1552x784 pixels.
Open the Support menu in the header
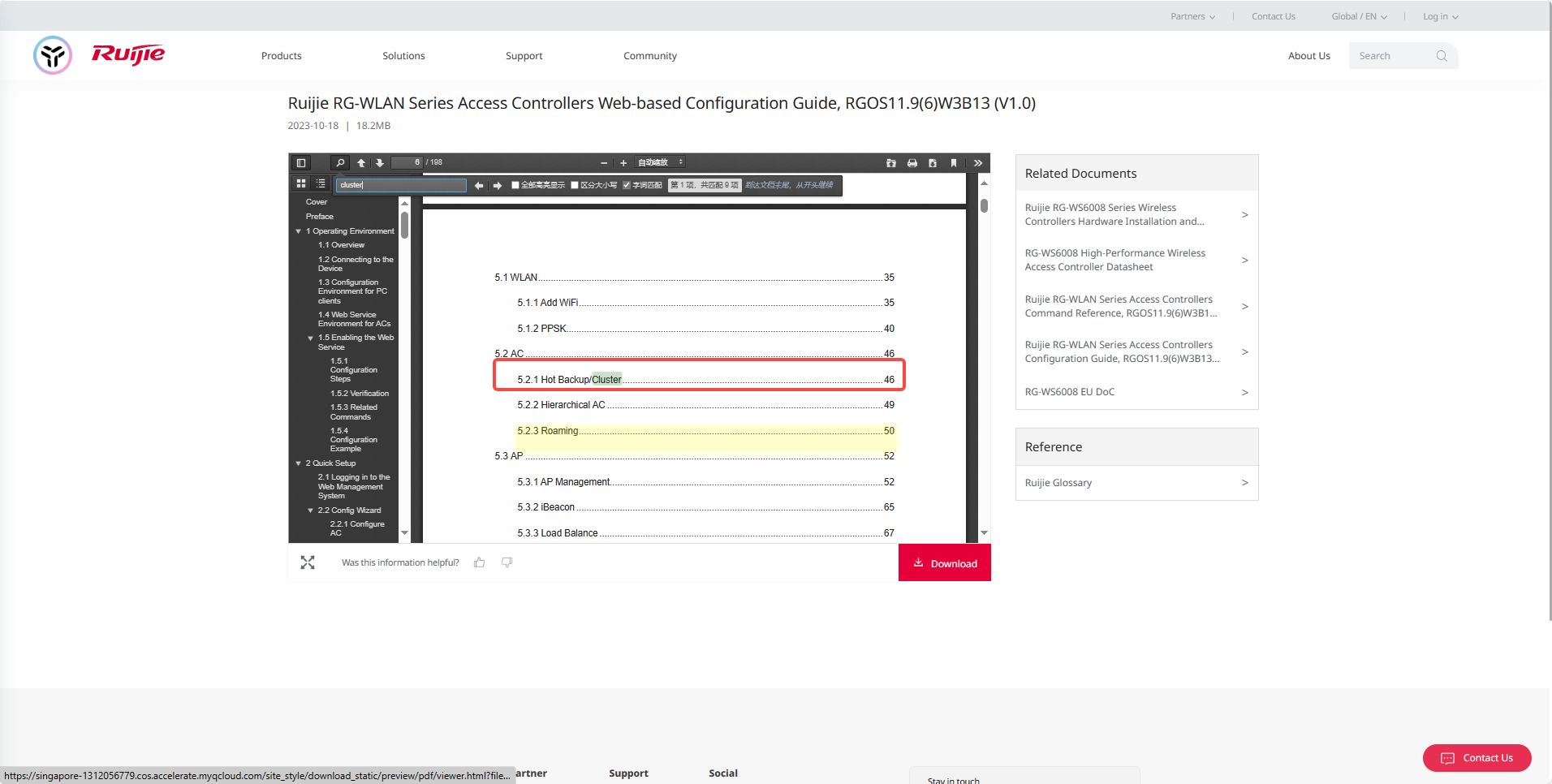pyautogui.click(x=524, y=56)
